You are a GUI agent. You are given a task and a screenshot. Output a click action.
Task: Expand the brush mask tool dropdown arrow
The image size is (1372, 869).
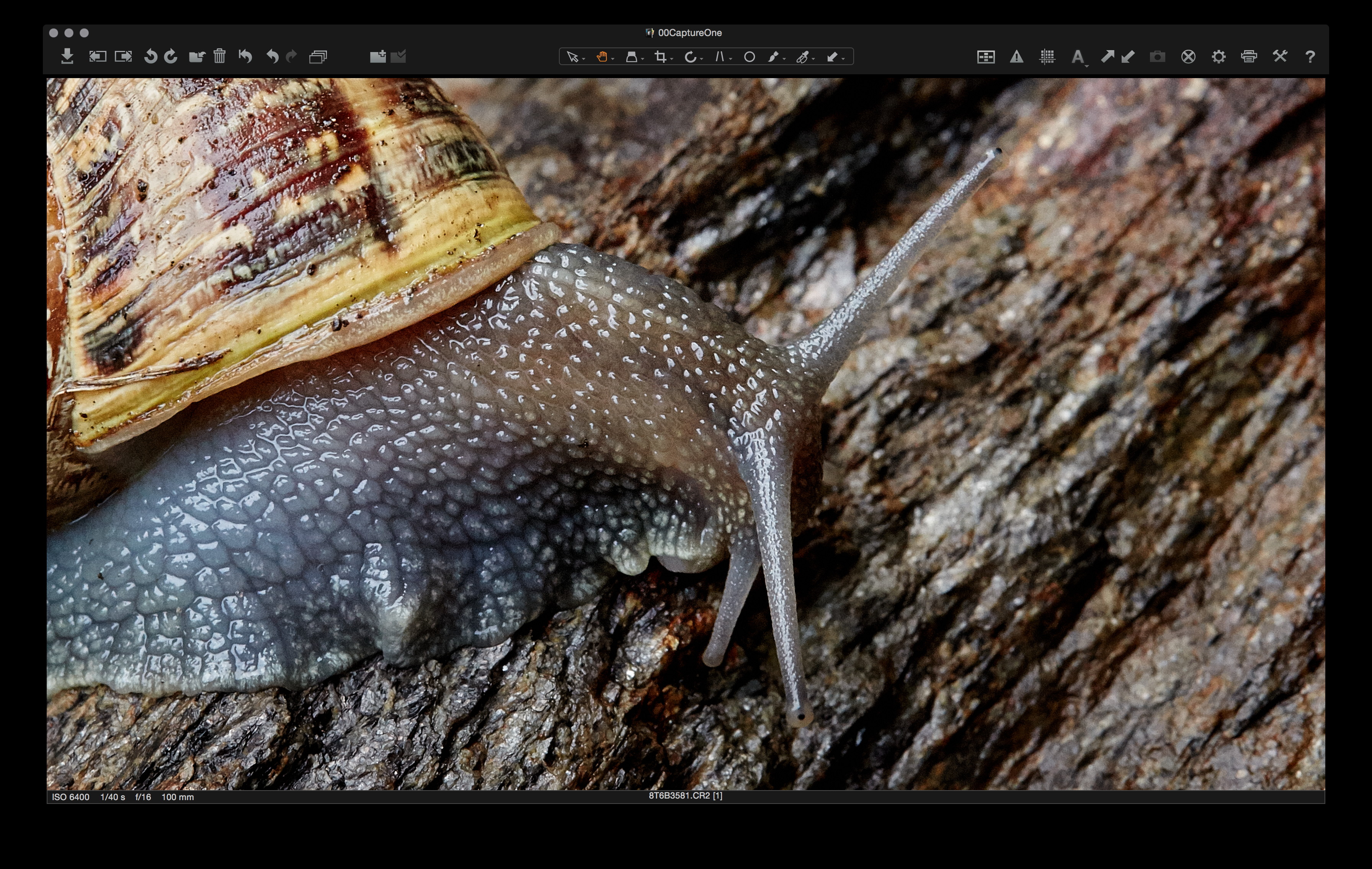(x=784, y=59)
